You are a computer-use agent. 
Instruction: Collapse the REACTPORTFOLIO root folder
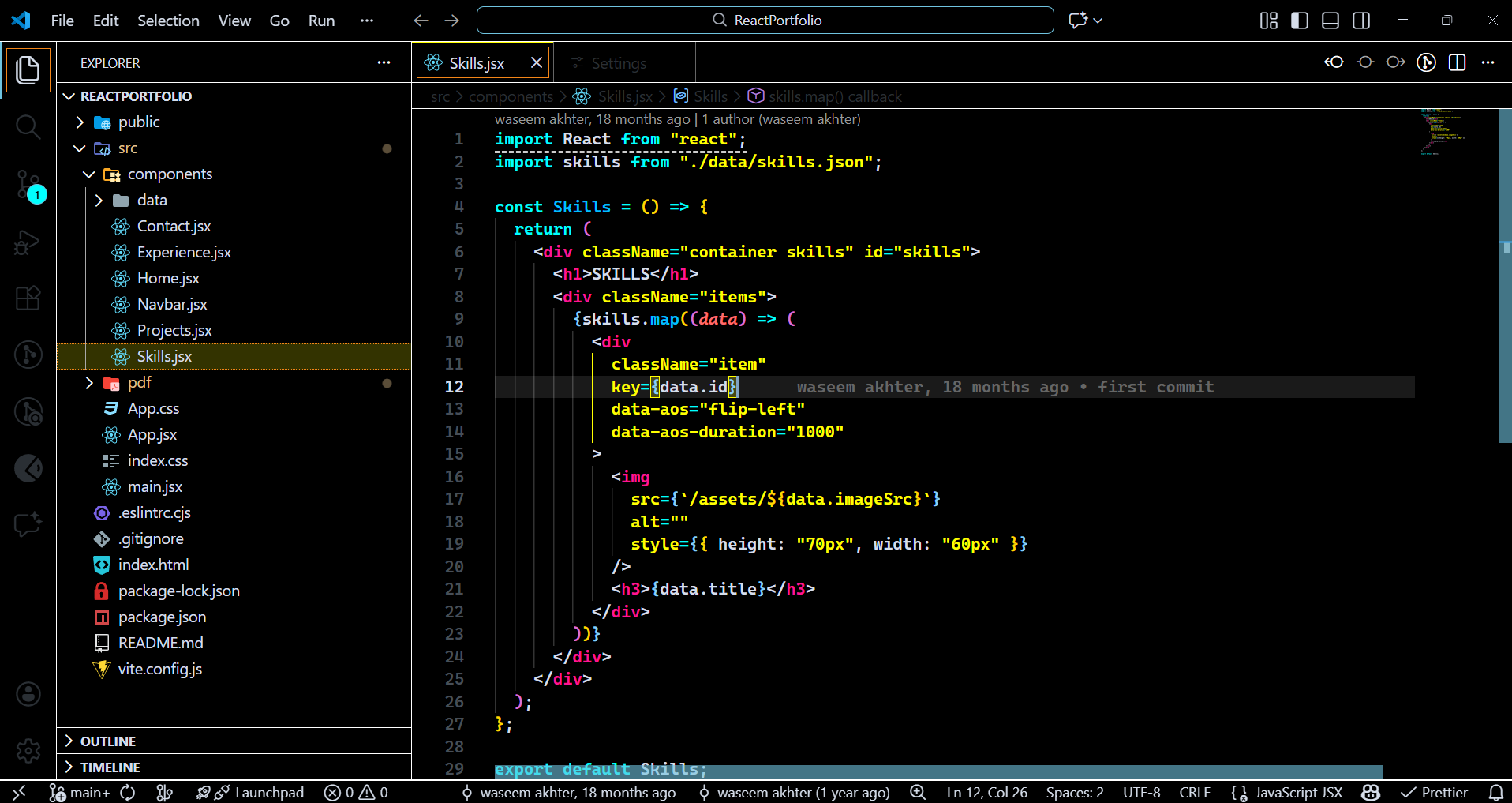[x=234, y=96]
